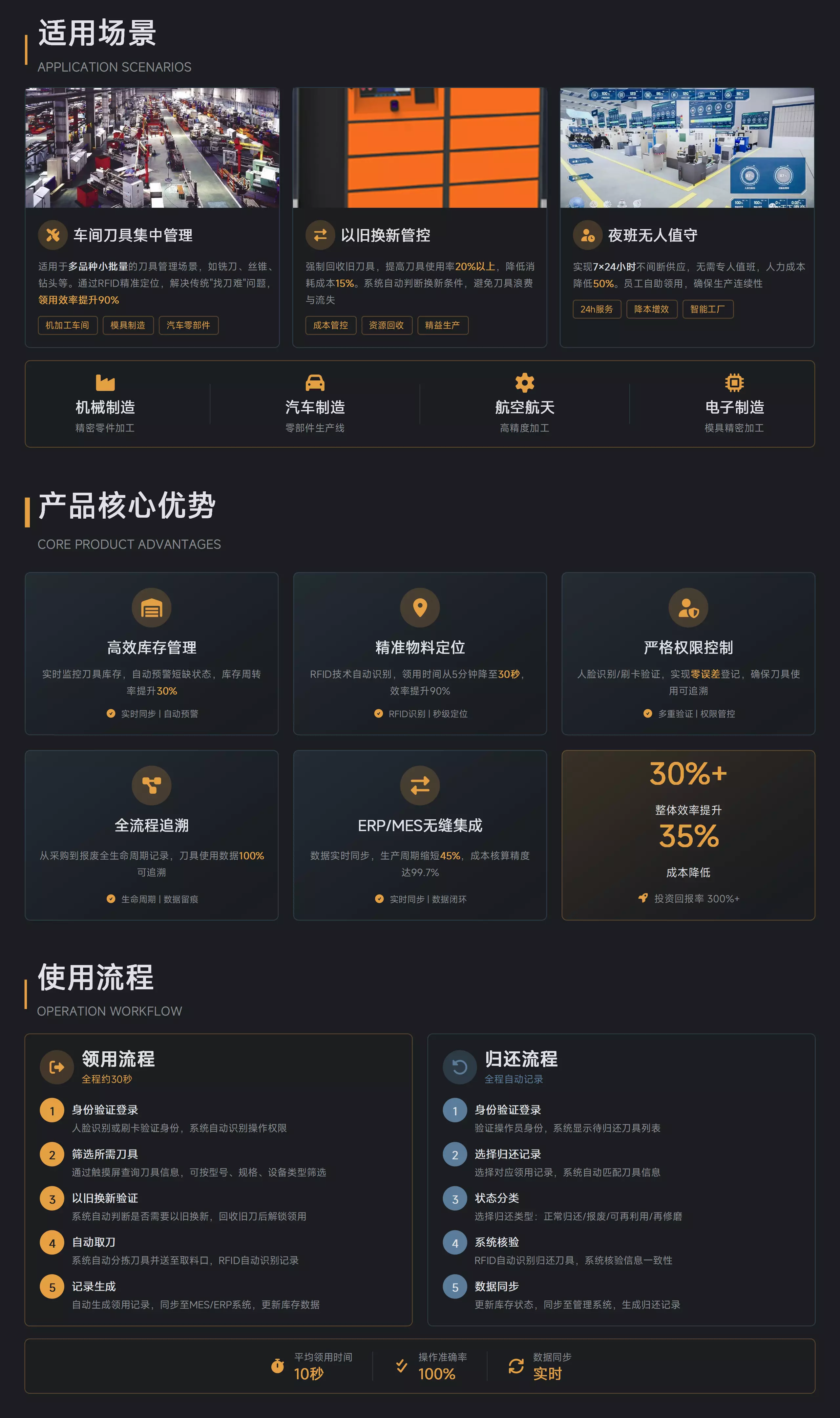Click the exchange icon above ERP/MES无缝集成
Screen dimensions: 840x1418
[x=420, y=786]
